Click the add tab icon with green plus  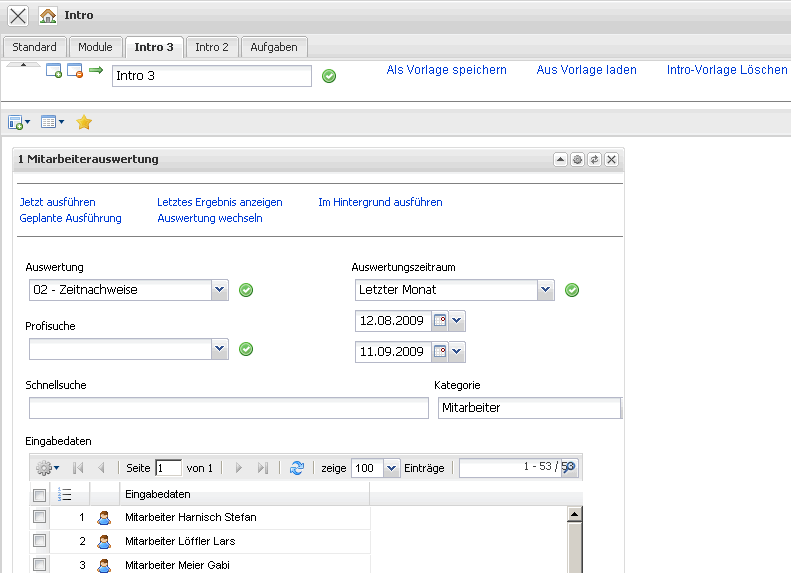pyautogui.click(x=55, y=71)
